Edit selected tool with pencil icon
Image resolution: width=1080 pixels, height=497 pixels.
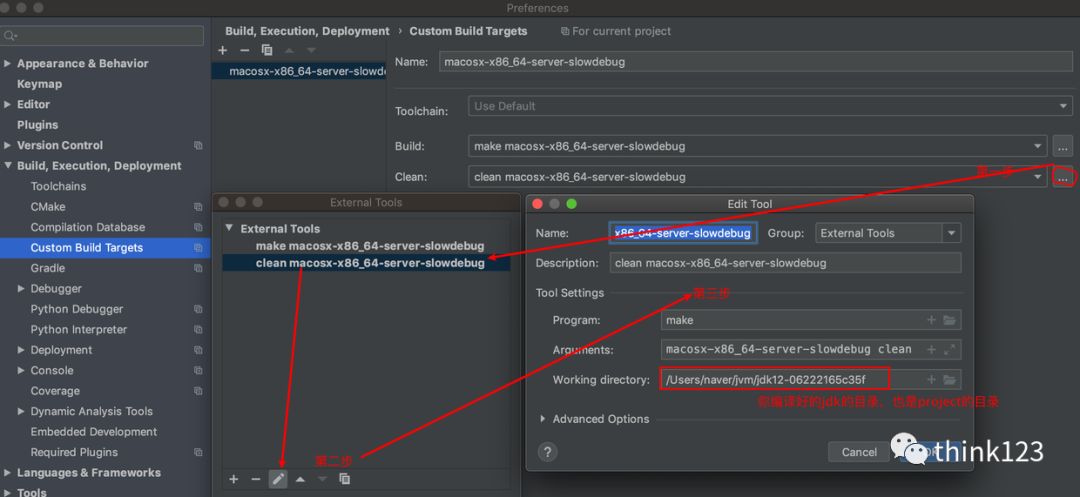278,479
